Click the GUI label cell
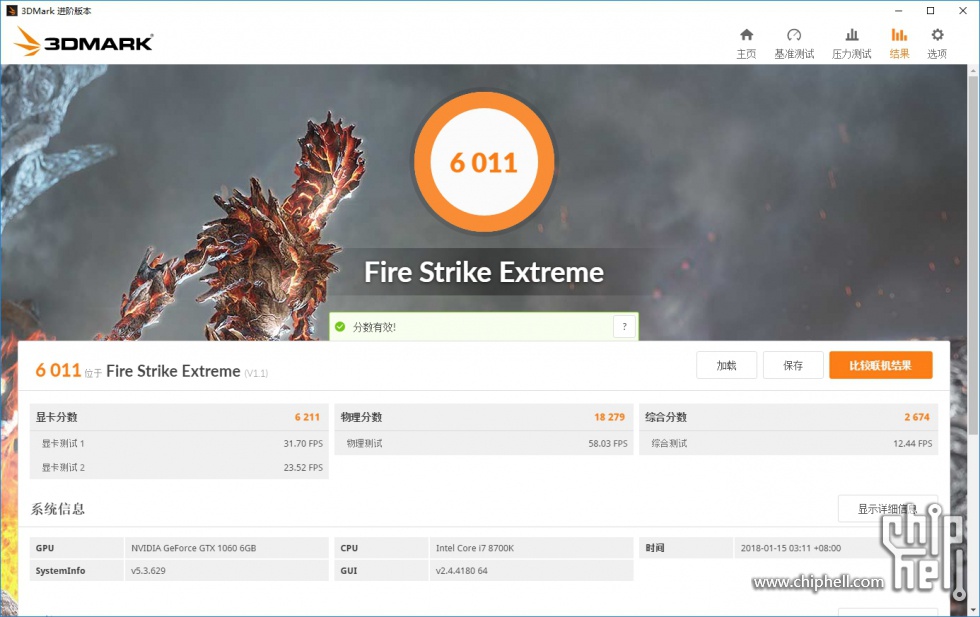Viewport: 980px width, 617px height. coord(381,570)
